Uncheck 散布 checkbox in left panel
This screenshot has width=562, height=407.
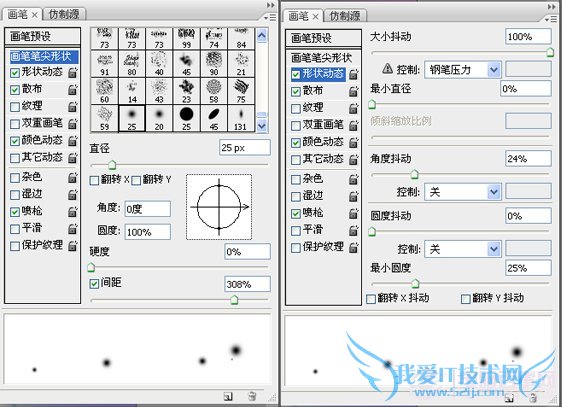coord(15,90)
